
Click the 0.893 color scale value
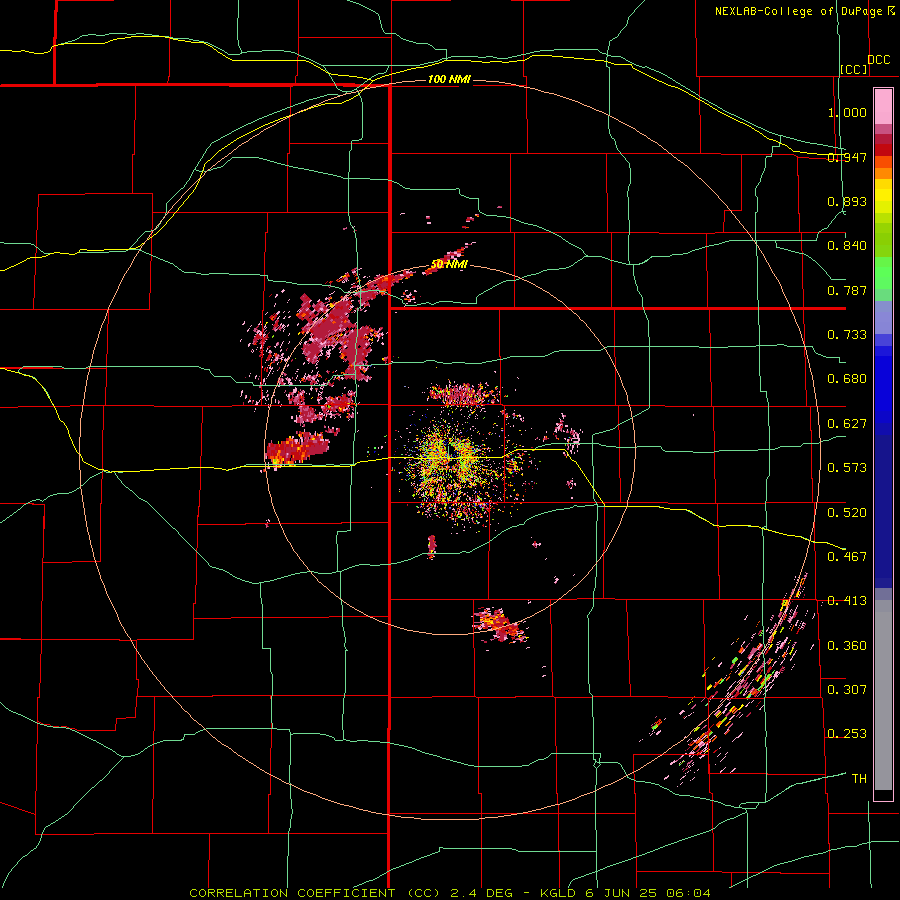coord(847,201)
